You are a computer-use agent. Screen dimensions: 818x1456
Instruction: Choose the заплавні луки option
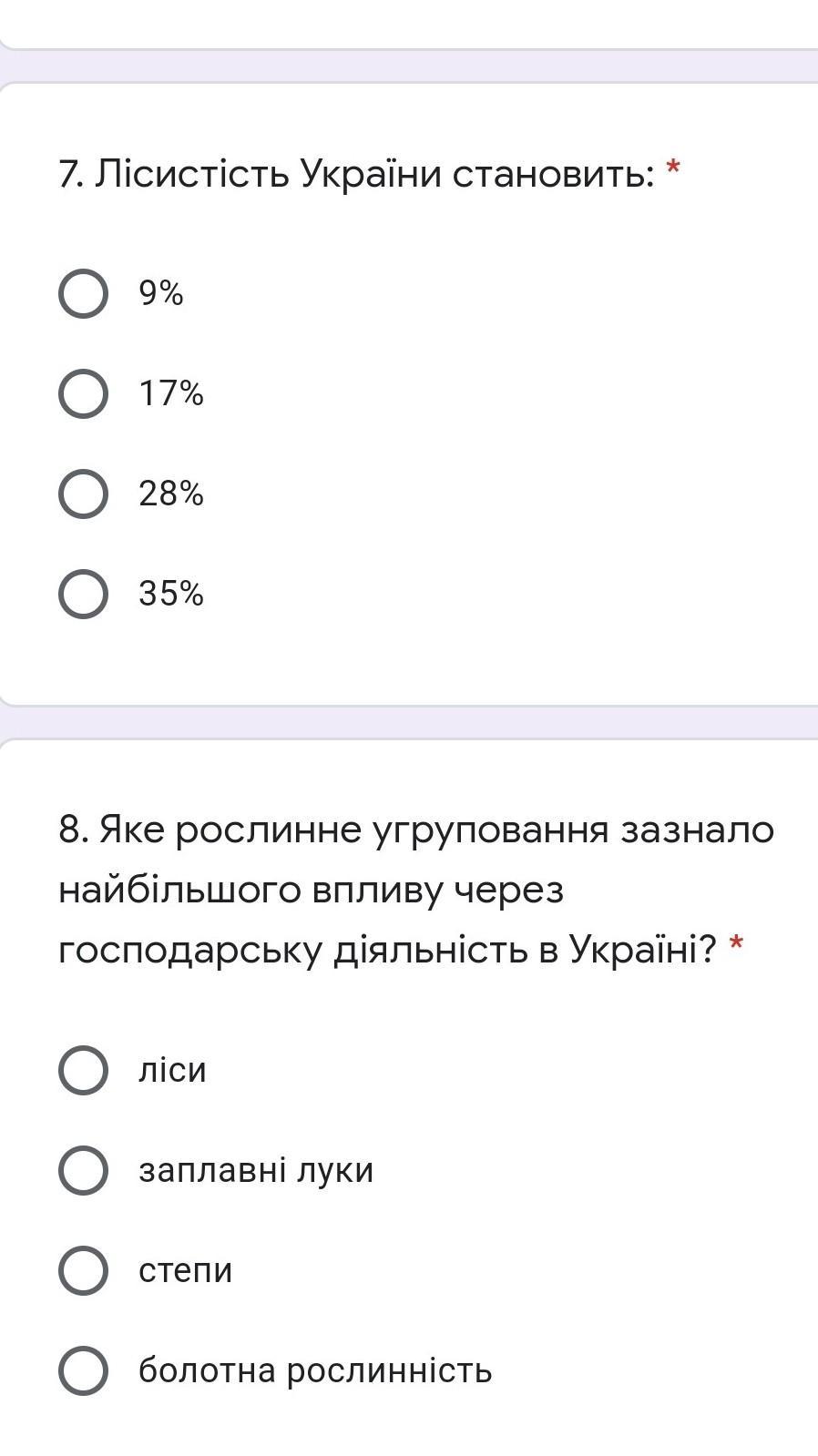[x=83, y=1170]
